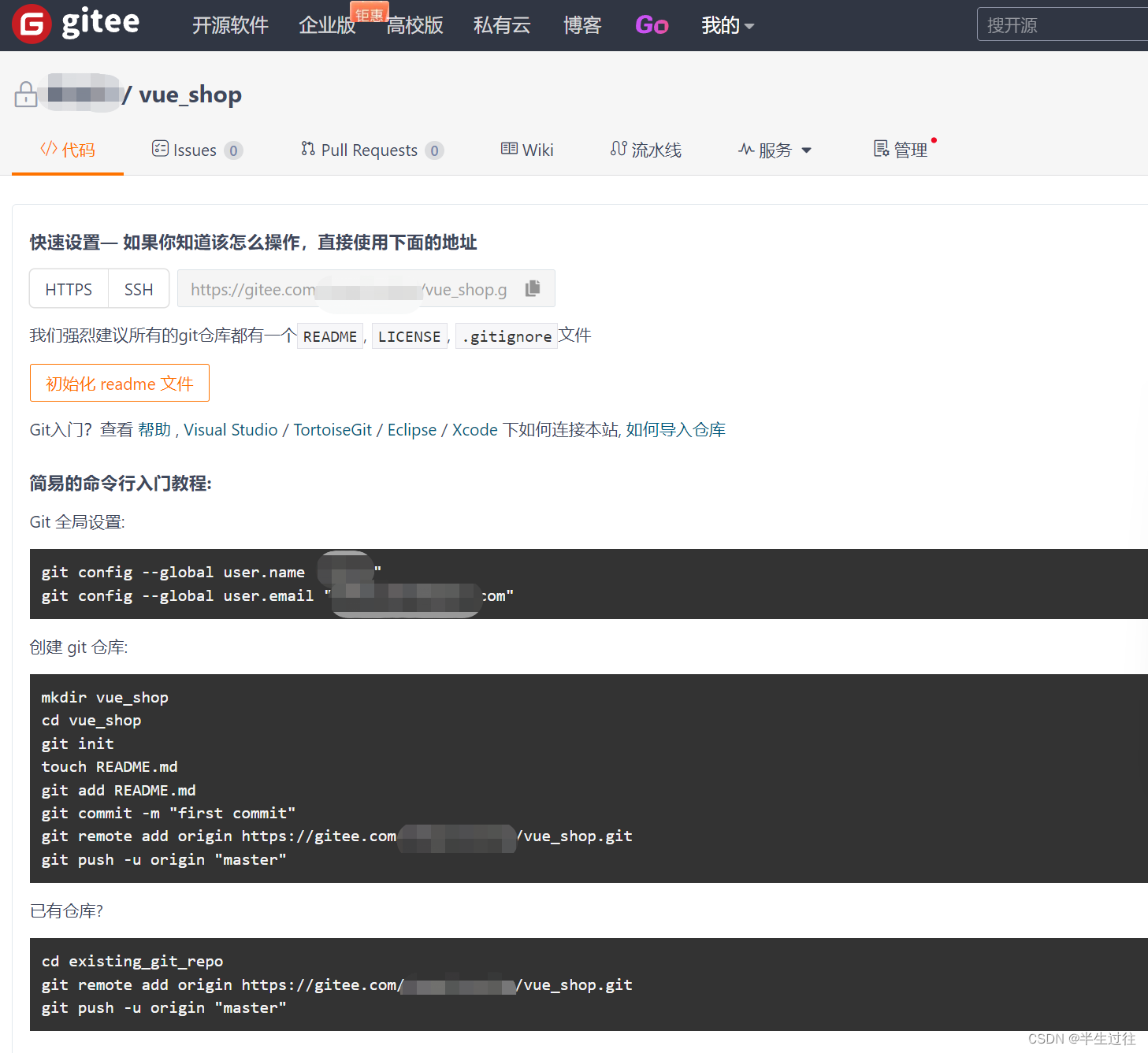Open the 博客 menu item

coord(582,25)
